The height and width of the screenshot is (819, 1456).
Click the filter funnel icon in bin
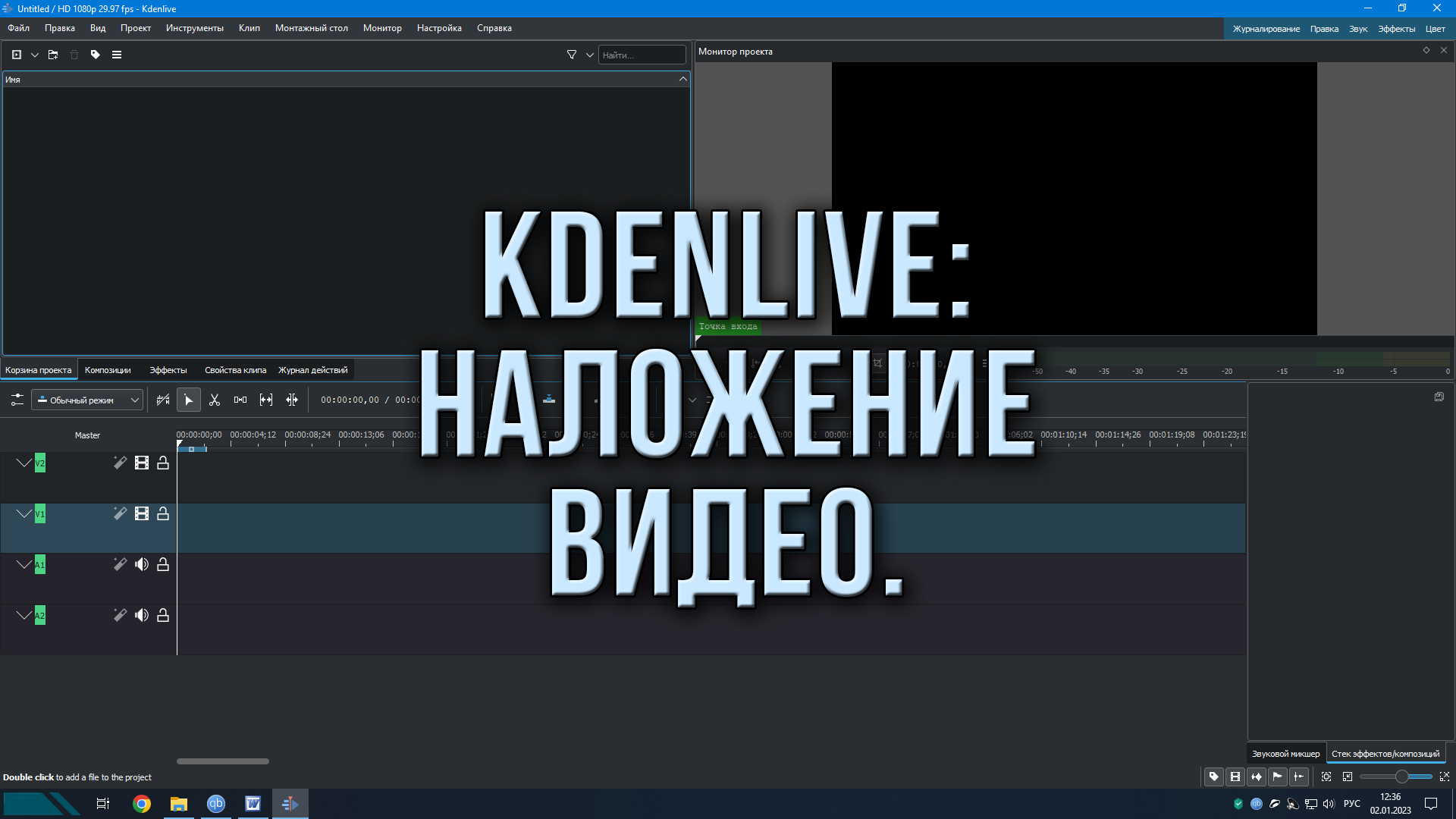pos(572,55)
